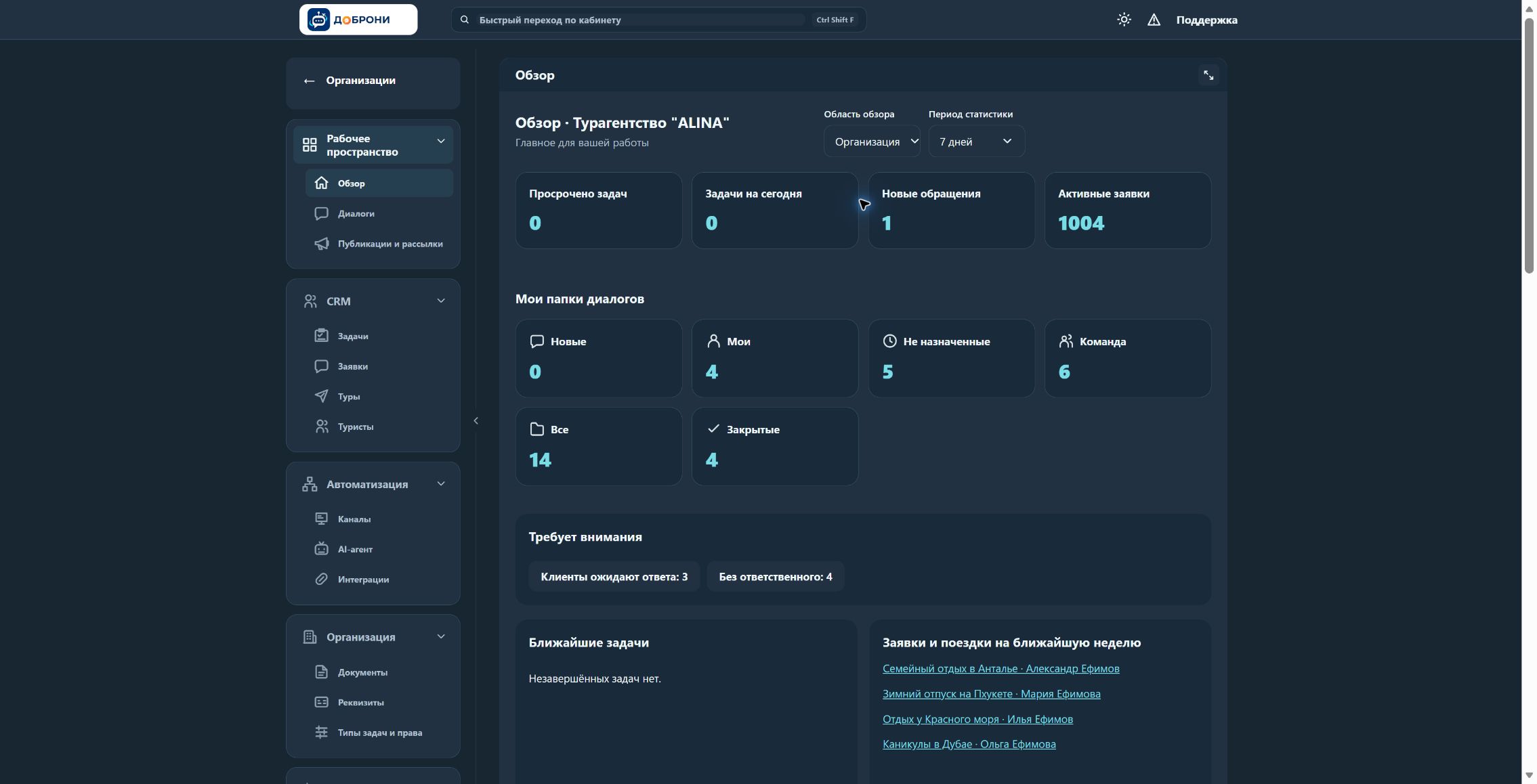The width and height of the screenshot is (1537, 784).
Task: Open the Команда dialogs folder card
Action: tap(1127, 358)
